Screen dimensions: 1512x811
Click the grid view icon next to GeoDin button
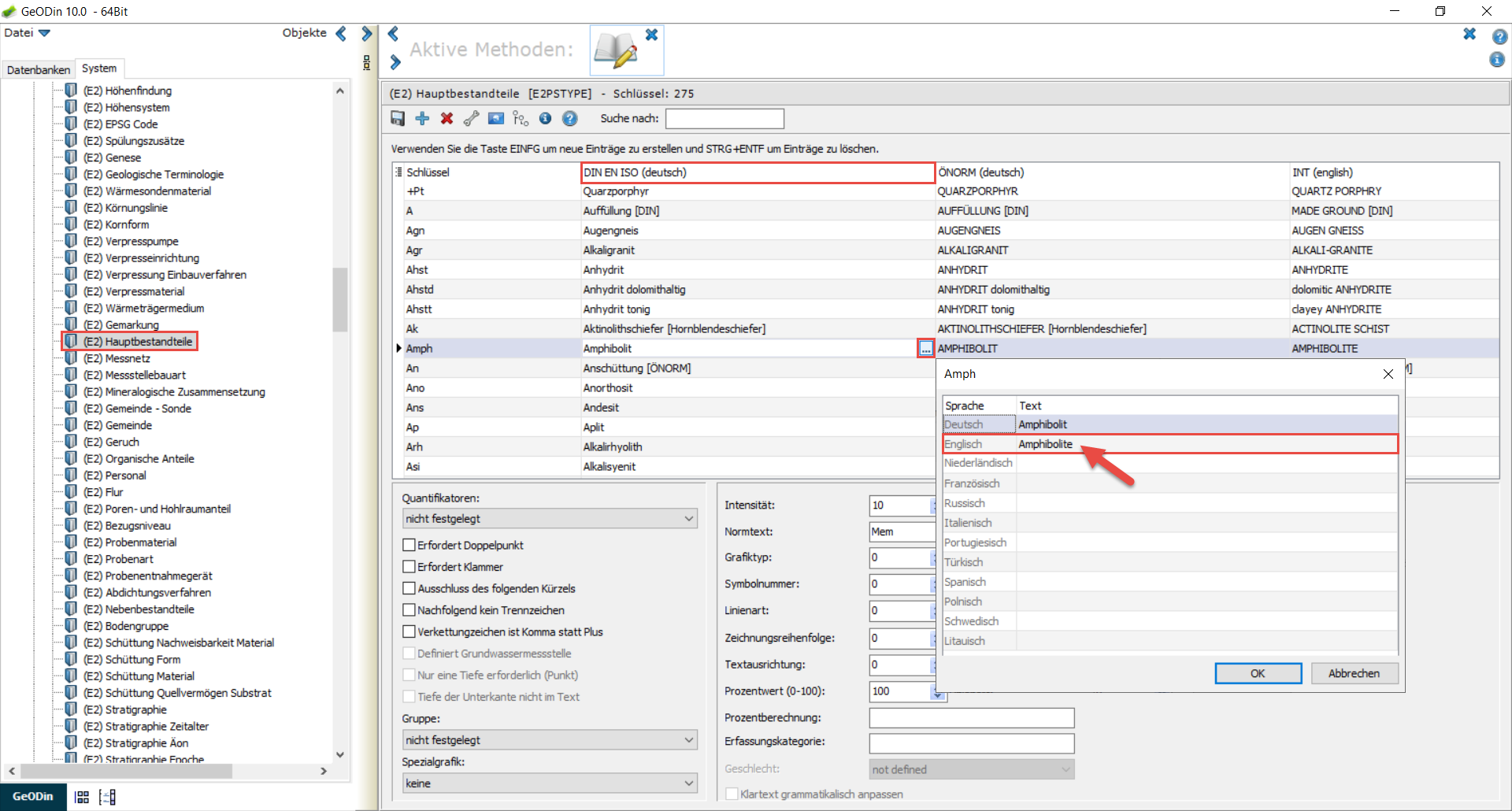(x=82, y=797)
